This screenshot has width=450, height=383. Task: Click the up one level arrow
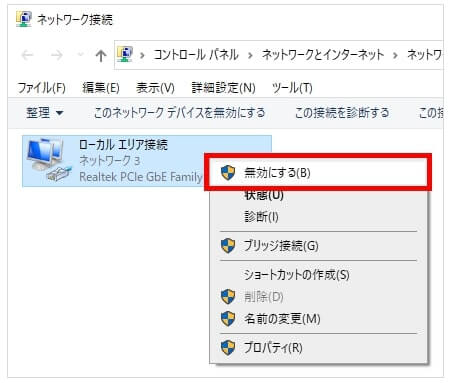coord(101,55)
